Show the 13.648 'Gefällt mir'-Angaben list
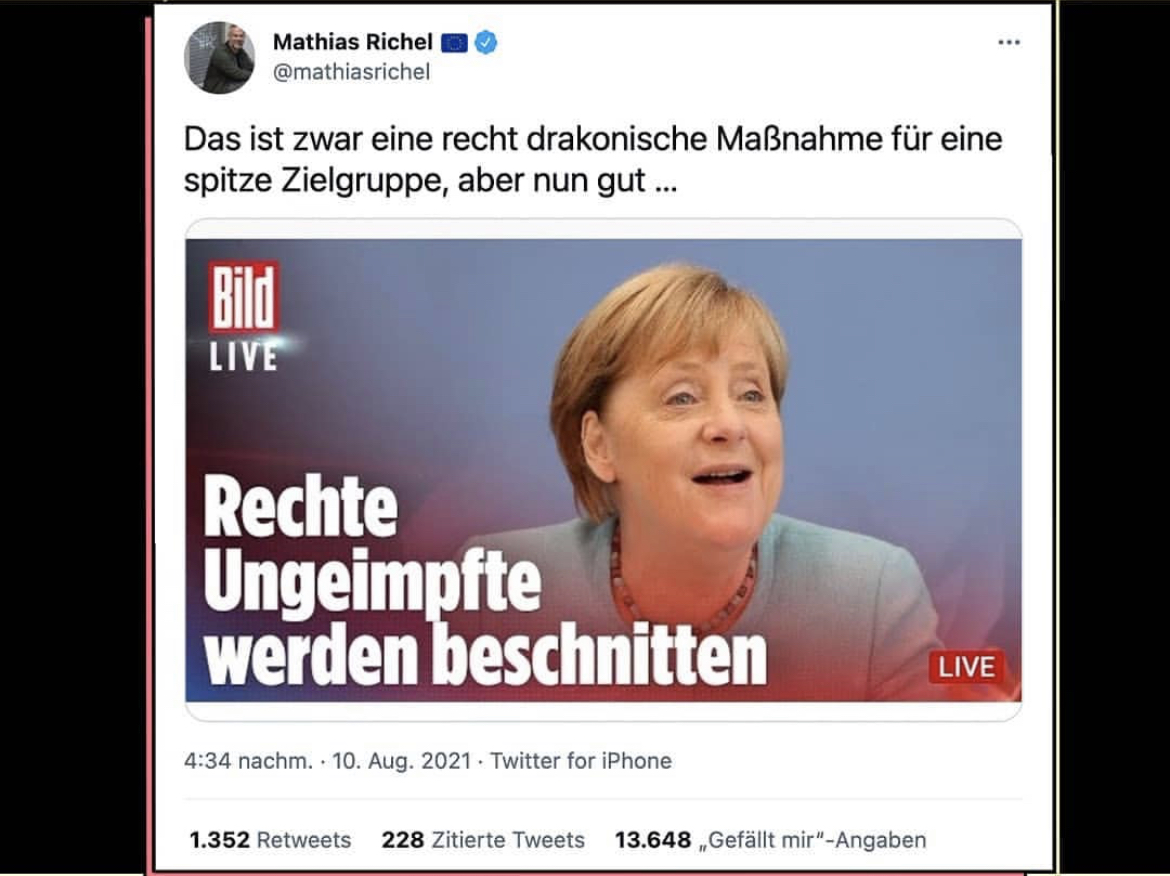 click(770, 840)
